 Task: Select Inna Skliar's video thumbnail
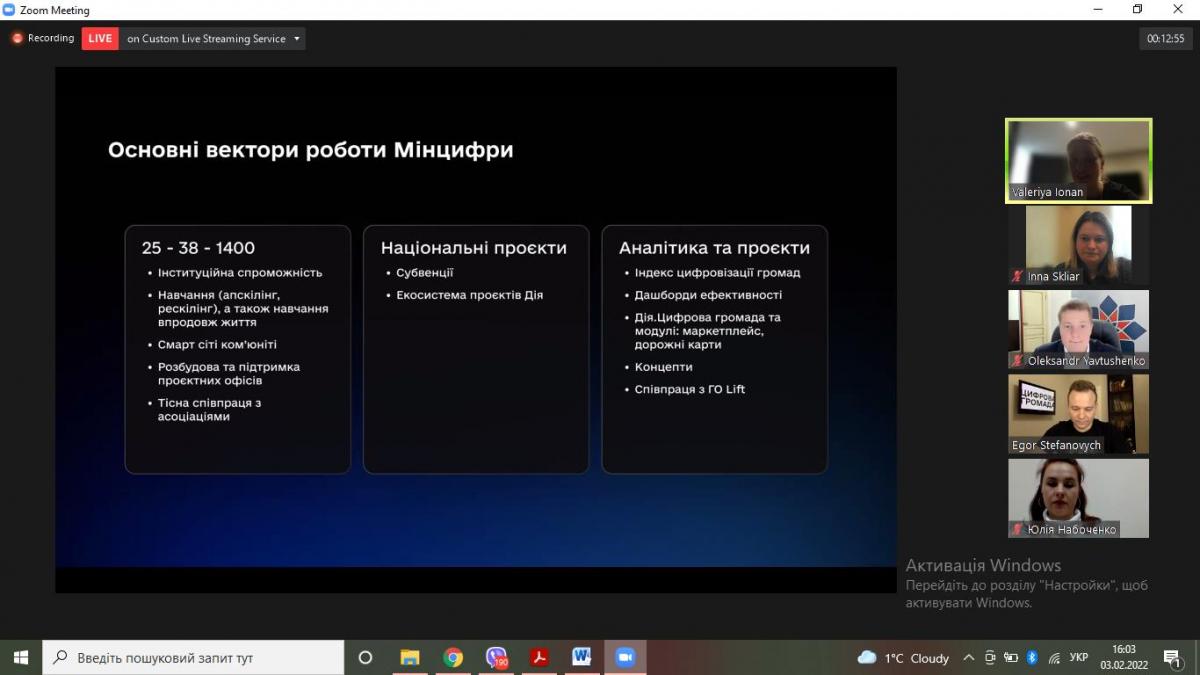[x=1078, y=245]
